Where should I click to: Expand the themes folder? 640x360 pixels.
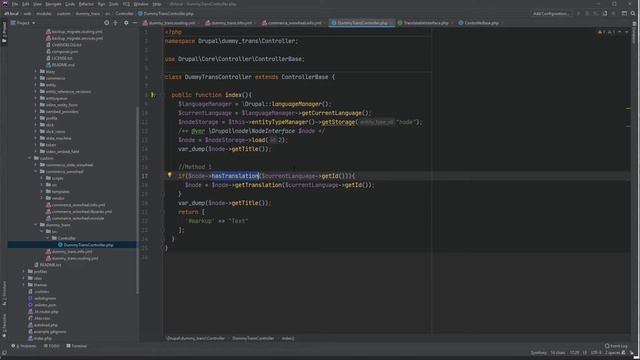pyautogui.click(x=24, y=285)
